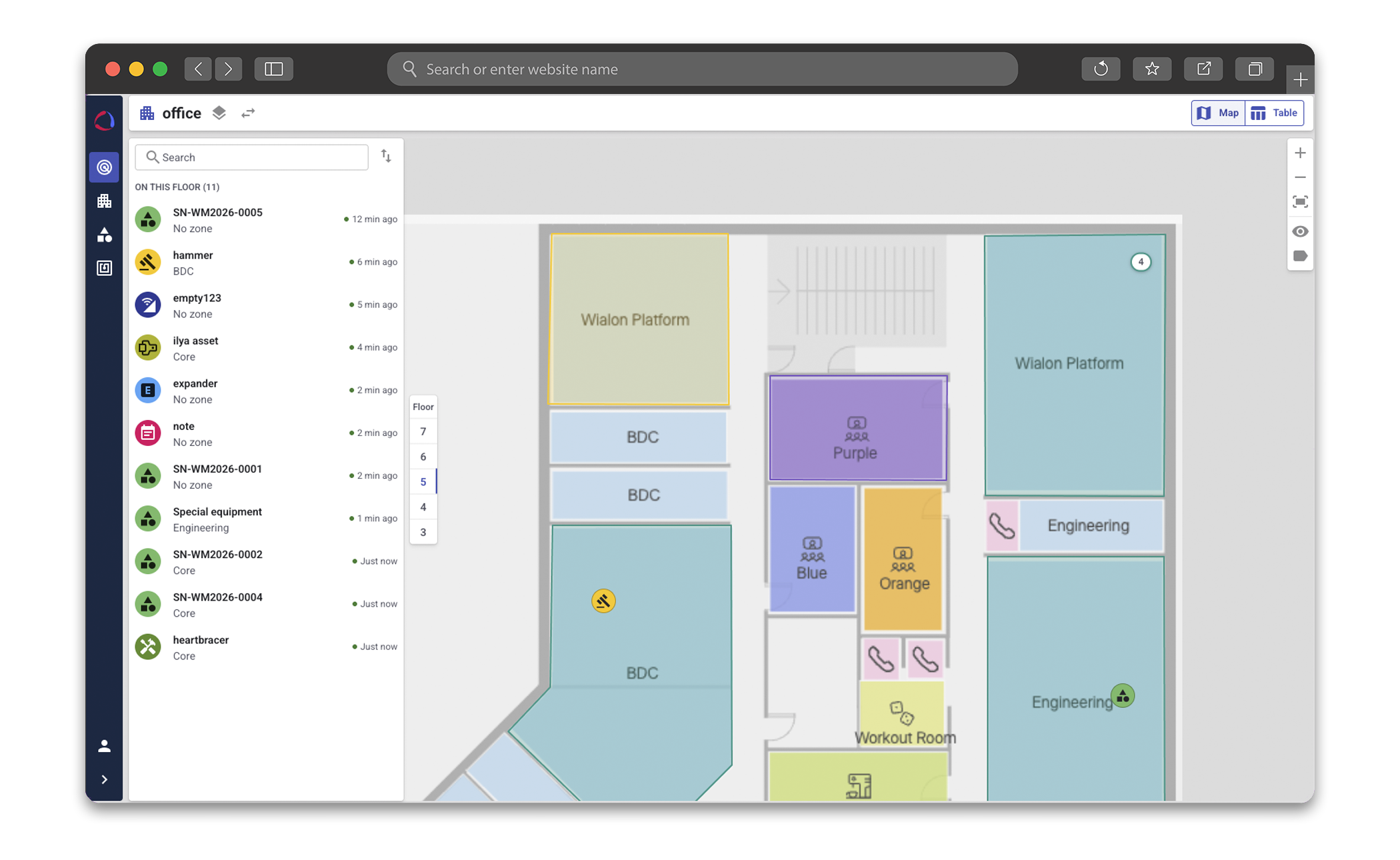Click the sort order arrows icon
This screenshot has width=1400, height=860.
click(x=386, y=157)
